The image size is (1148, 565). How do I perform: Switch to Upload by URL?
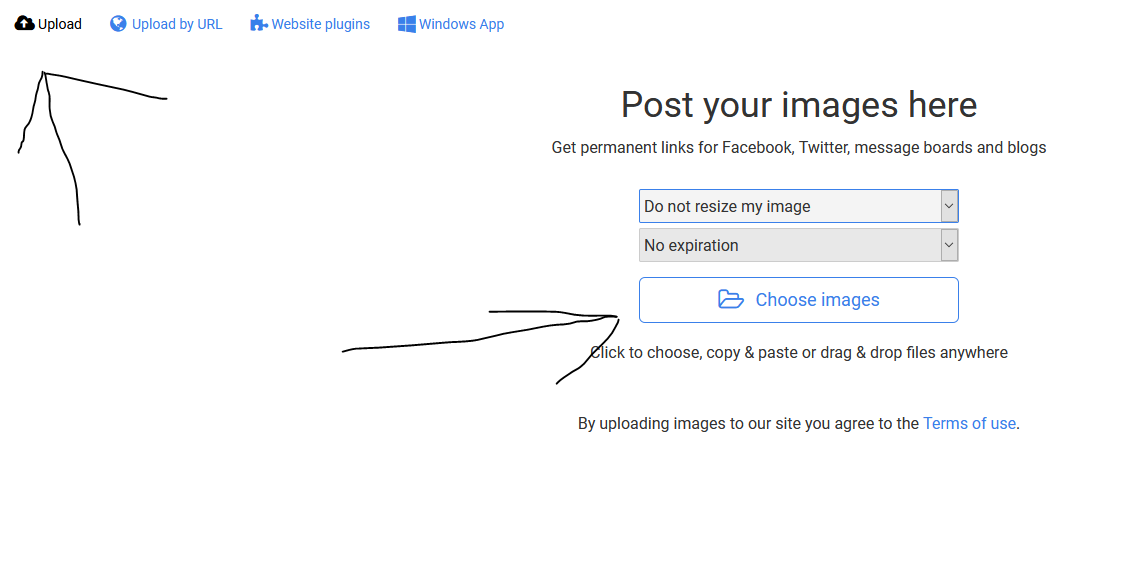coord(166,24)
